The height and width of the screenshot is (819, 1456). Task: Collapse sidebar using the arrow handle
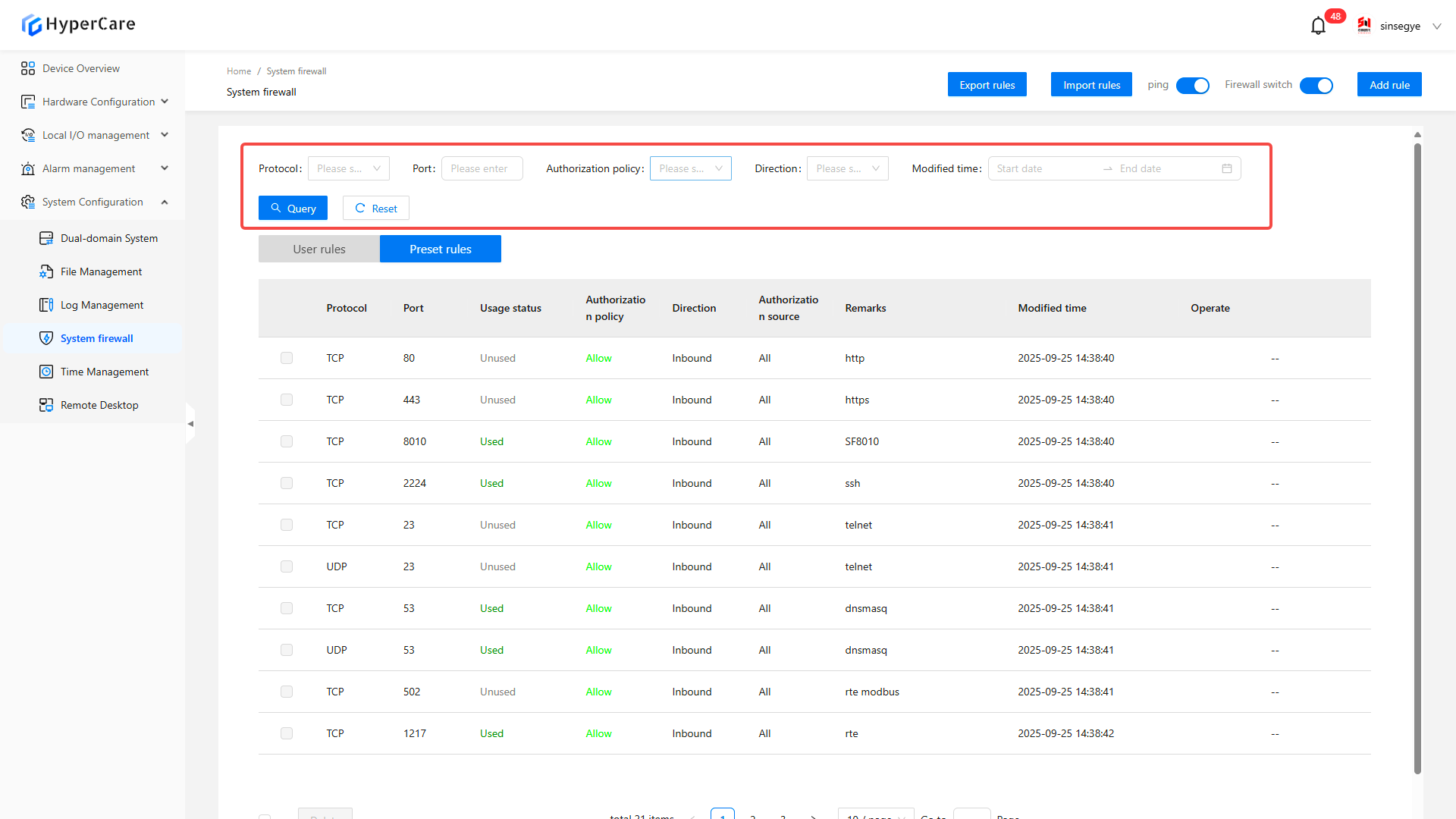coord(190,423)
